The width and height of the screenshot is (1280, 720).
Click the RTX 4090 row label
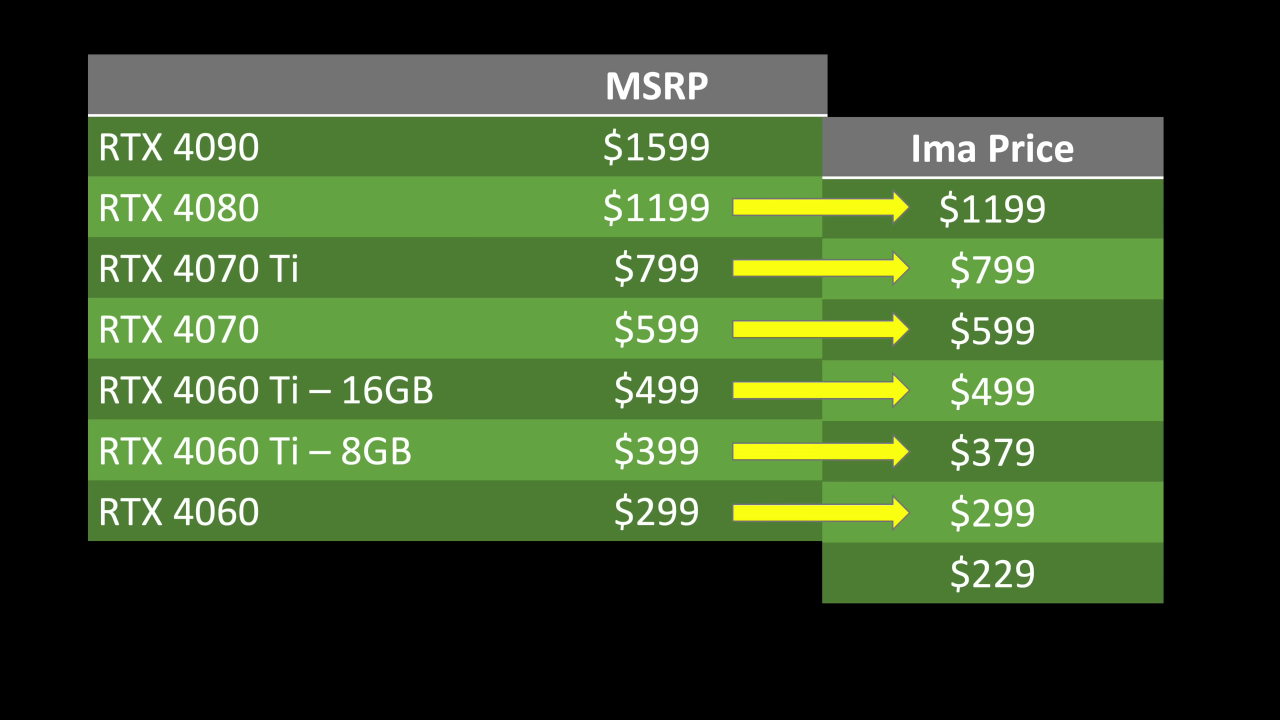(x=179, y=148)
